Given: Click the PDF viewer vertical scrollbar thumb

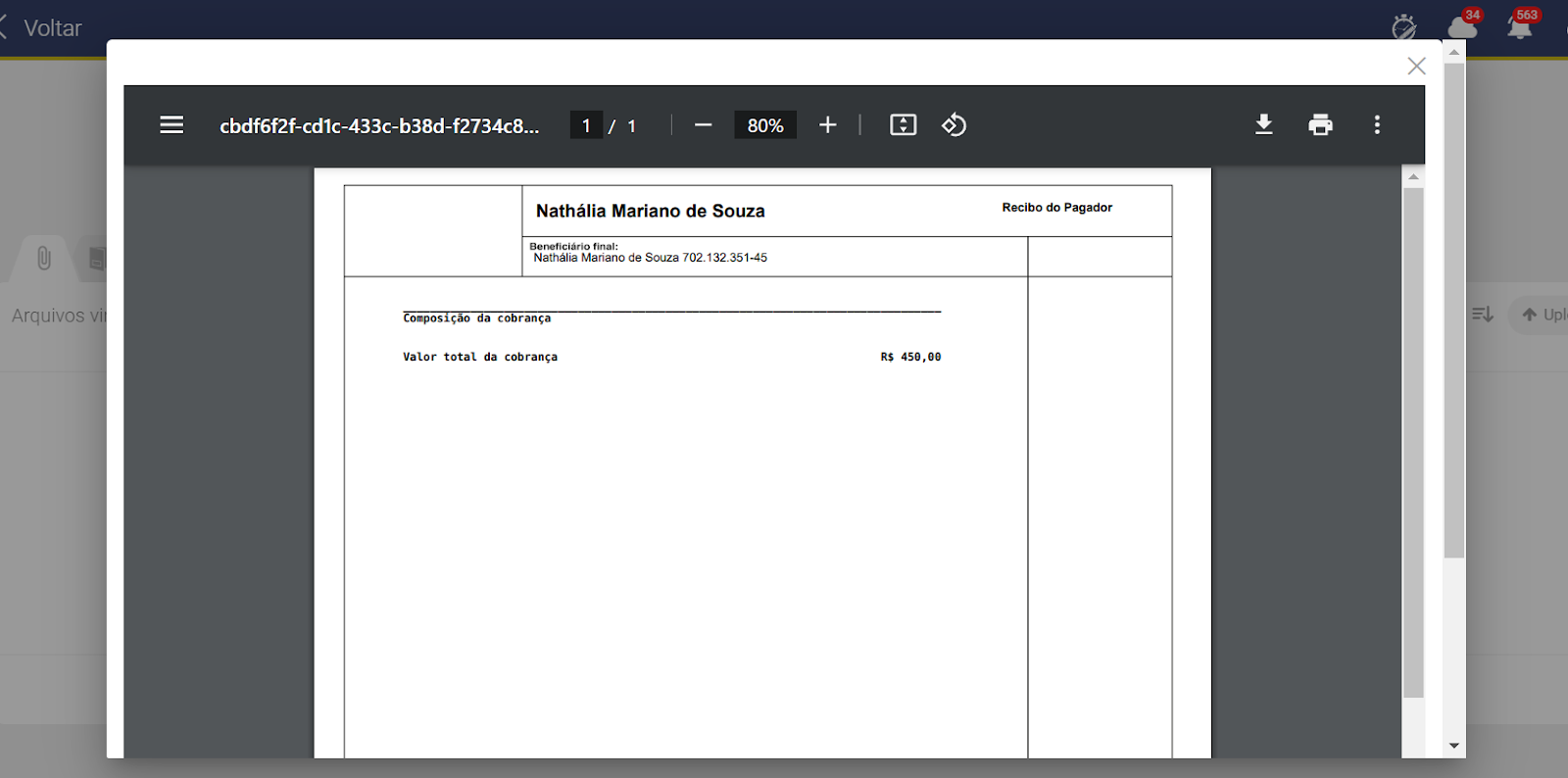Looking at the screenshot, I should [1412, 441].
